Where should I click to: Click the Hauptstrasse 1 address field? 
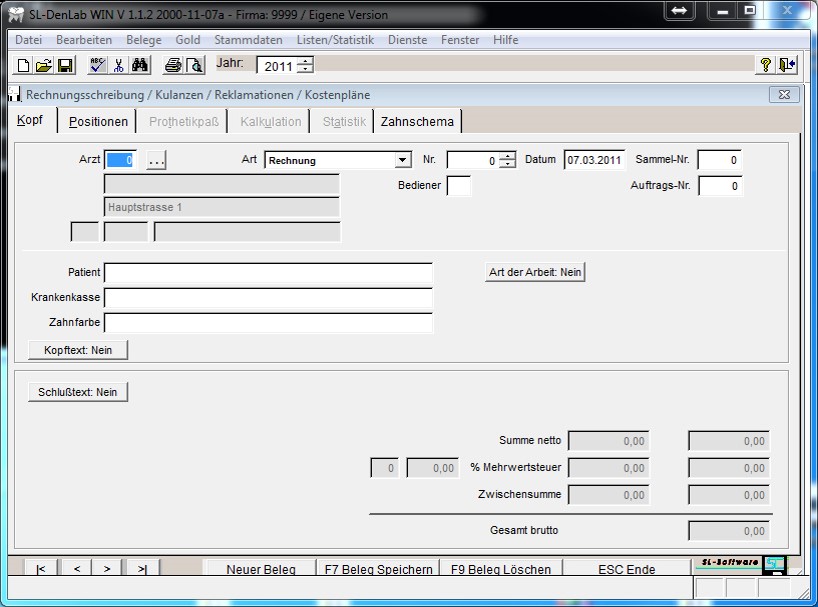222,207
